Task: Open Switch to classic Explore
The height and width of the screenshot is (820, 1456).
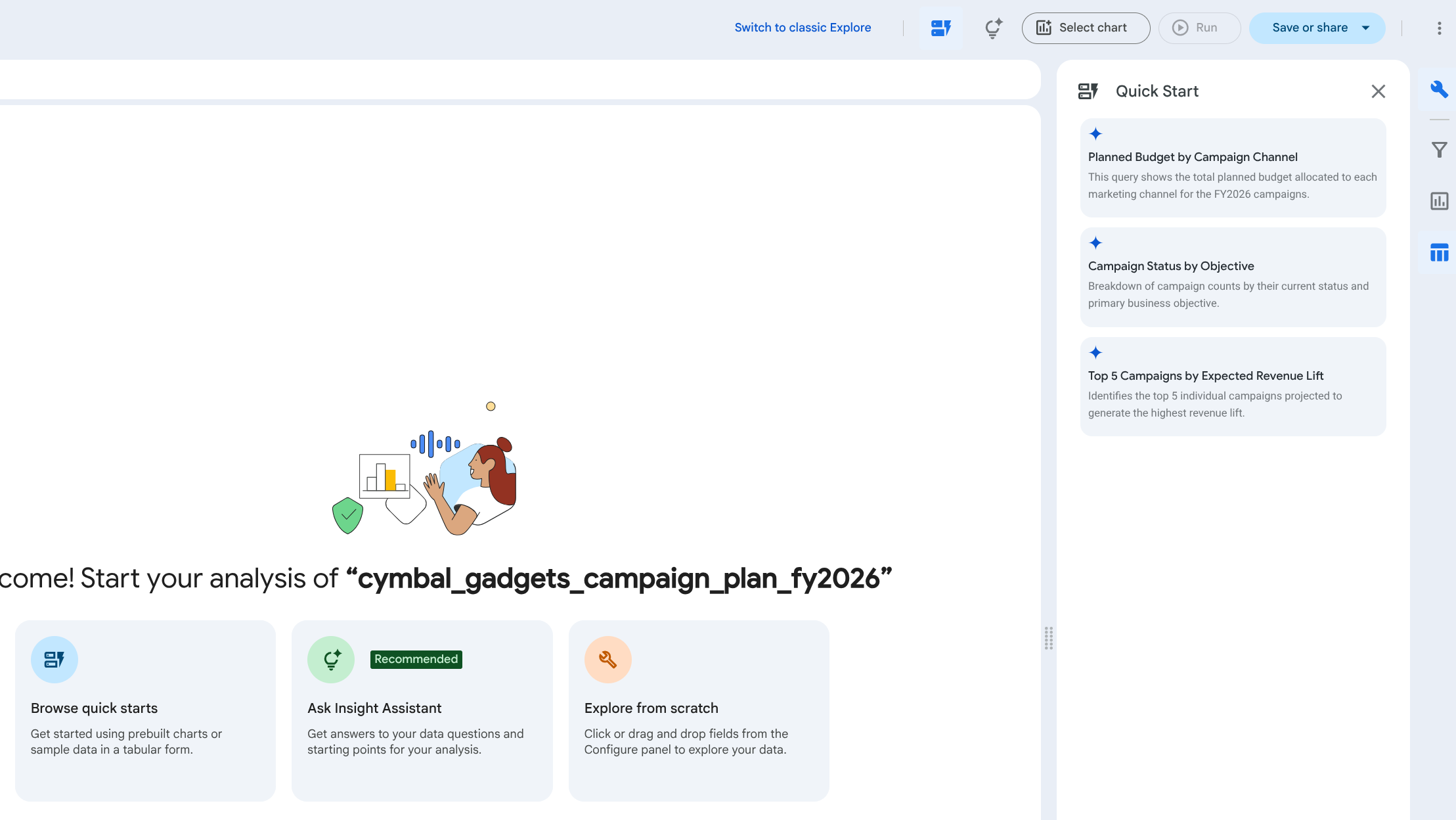Action: click(x=803, y=27)
